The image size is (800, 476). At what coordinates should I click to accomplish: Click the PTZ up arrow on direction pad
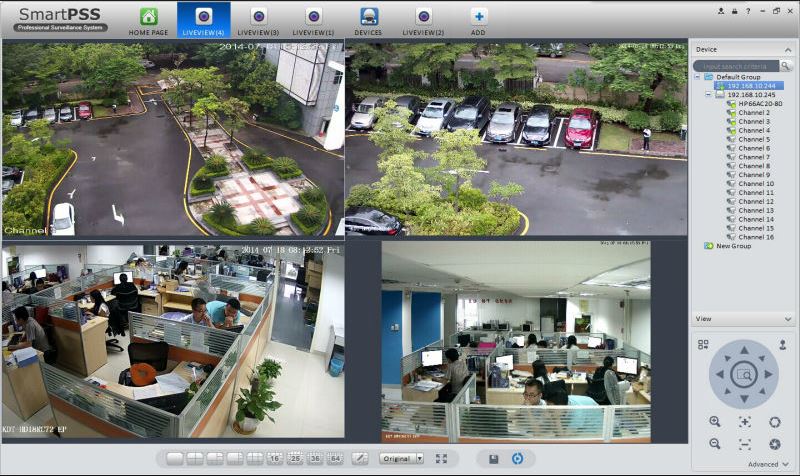(x=744, y=350)
